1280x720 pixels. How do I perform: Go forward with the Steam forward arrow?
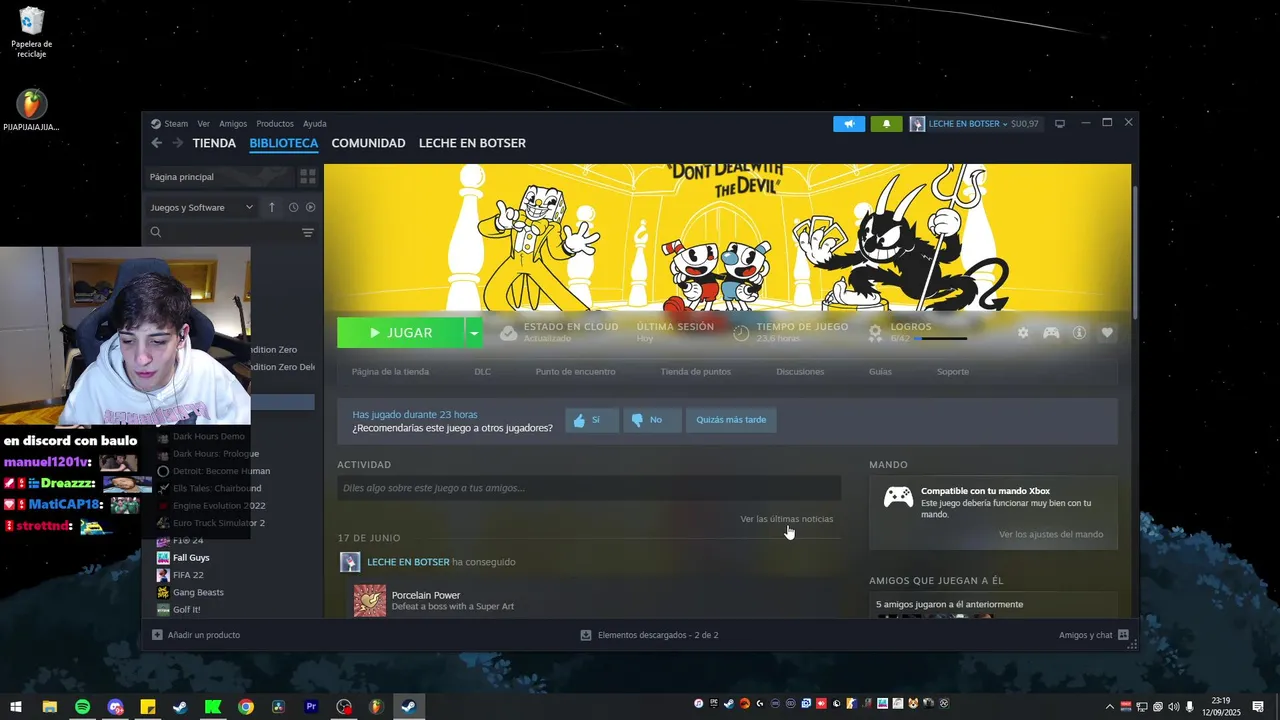click(x=178, y=143)
